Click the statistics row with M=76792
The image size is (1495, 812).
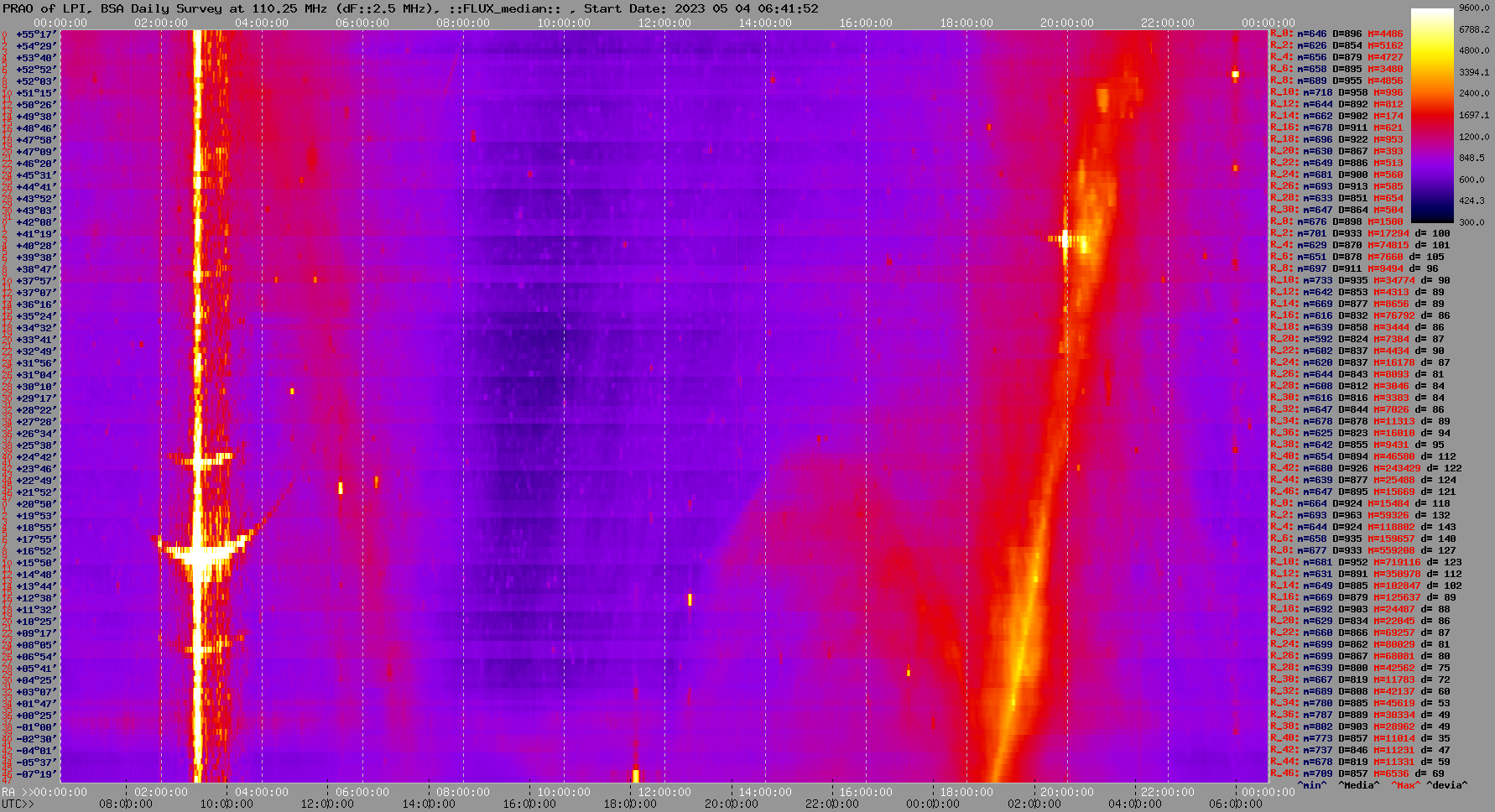pyautogui.click(x=1360, y=316)
